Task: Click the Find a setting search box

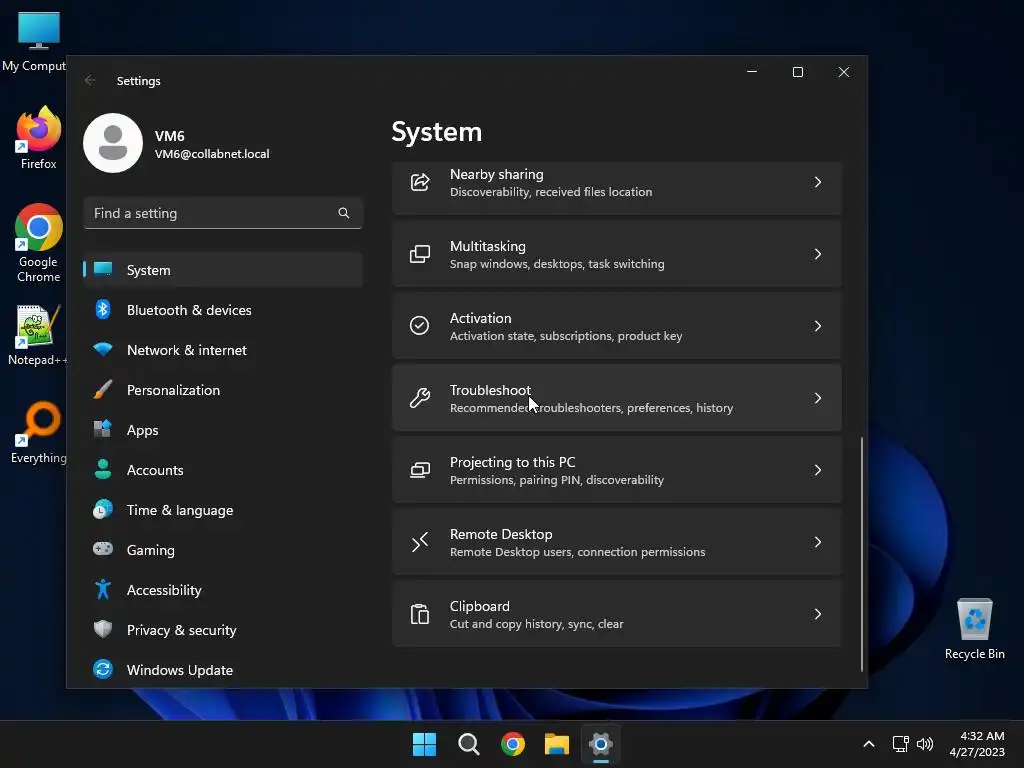Action: point(223,213)
